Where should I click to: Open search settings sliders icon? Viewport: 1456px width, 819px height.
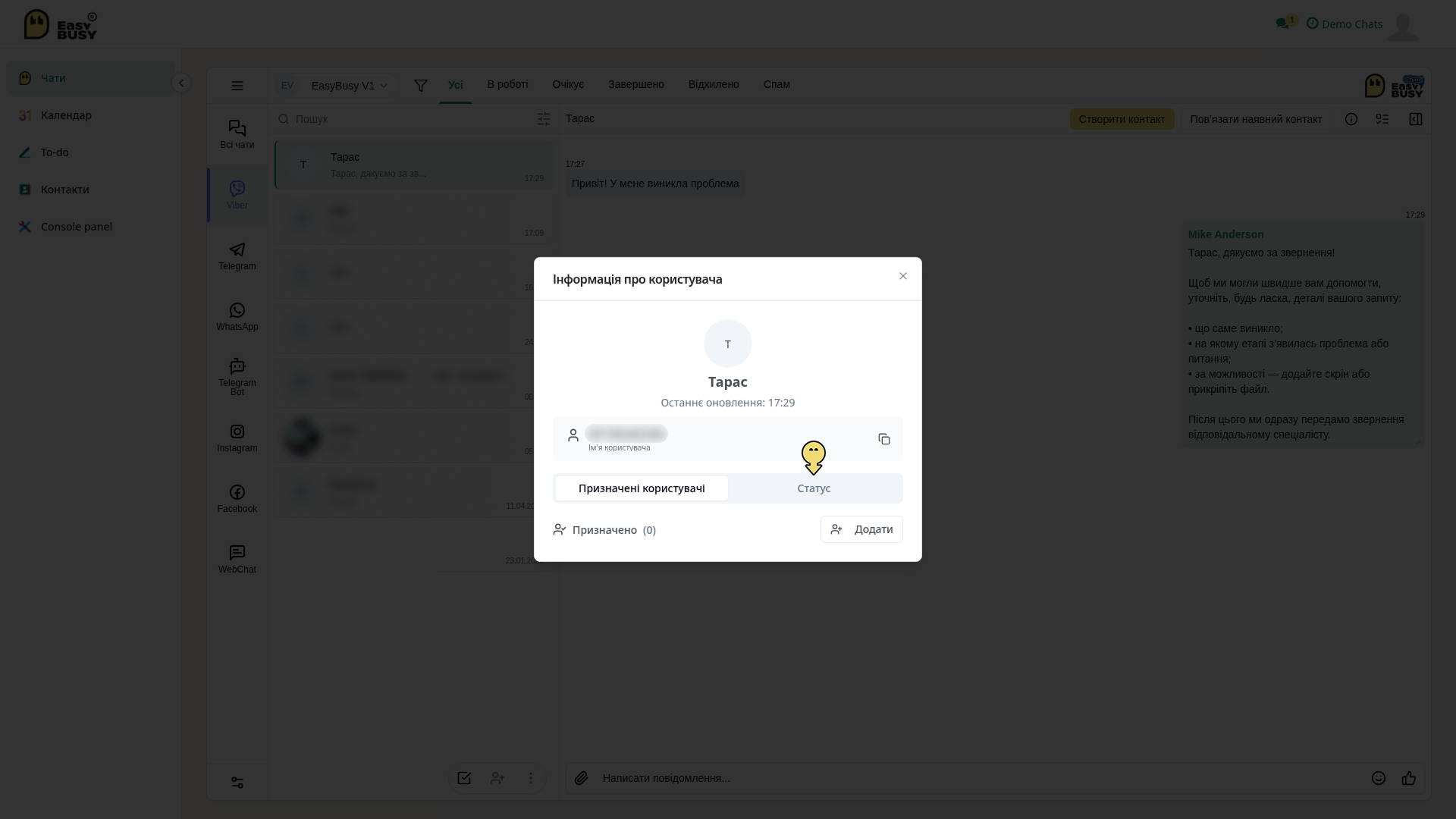544,119
